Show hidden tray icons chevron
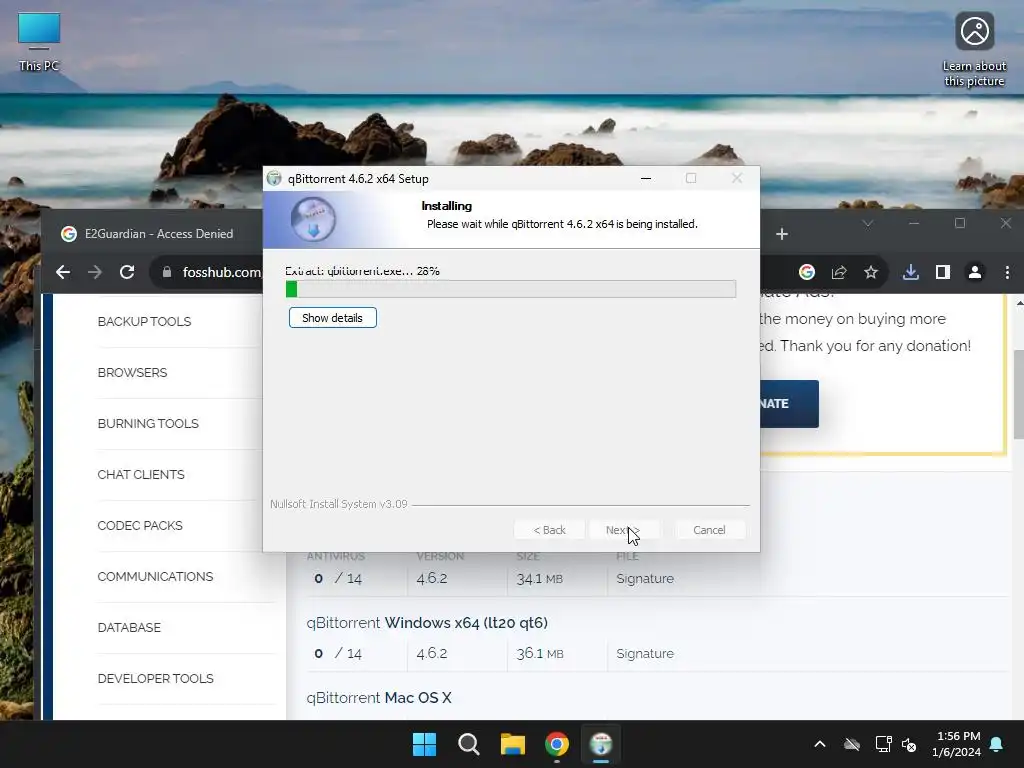The image size is (1024, 768). (820, 744)
